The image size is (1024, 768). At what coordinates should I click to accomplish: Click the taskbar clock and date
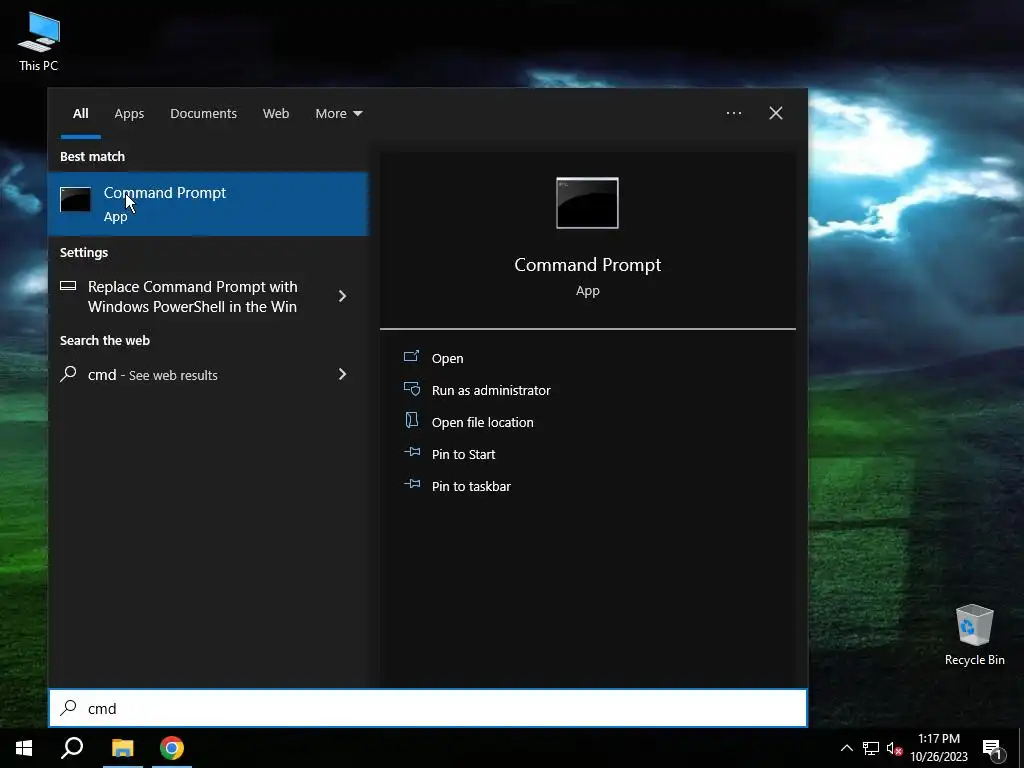click(x=938, y=748)
